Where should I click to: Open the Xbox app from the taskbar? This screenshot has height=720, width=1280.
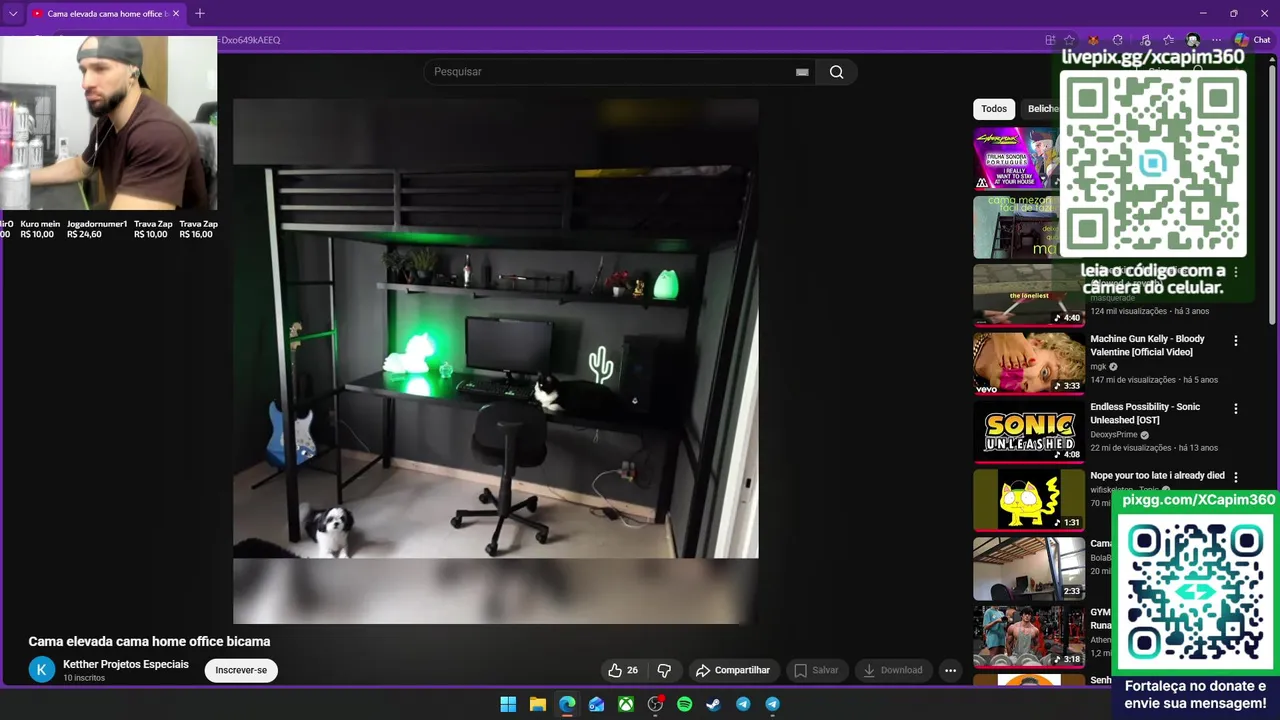coord(625,704)
